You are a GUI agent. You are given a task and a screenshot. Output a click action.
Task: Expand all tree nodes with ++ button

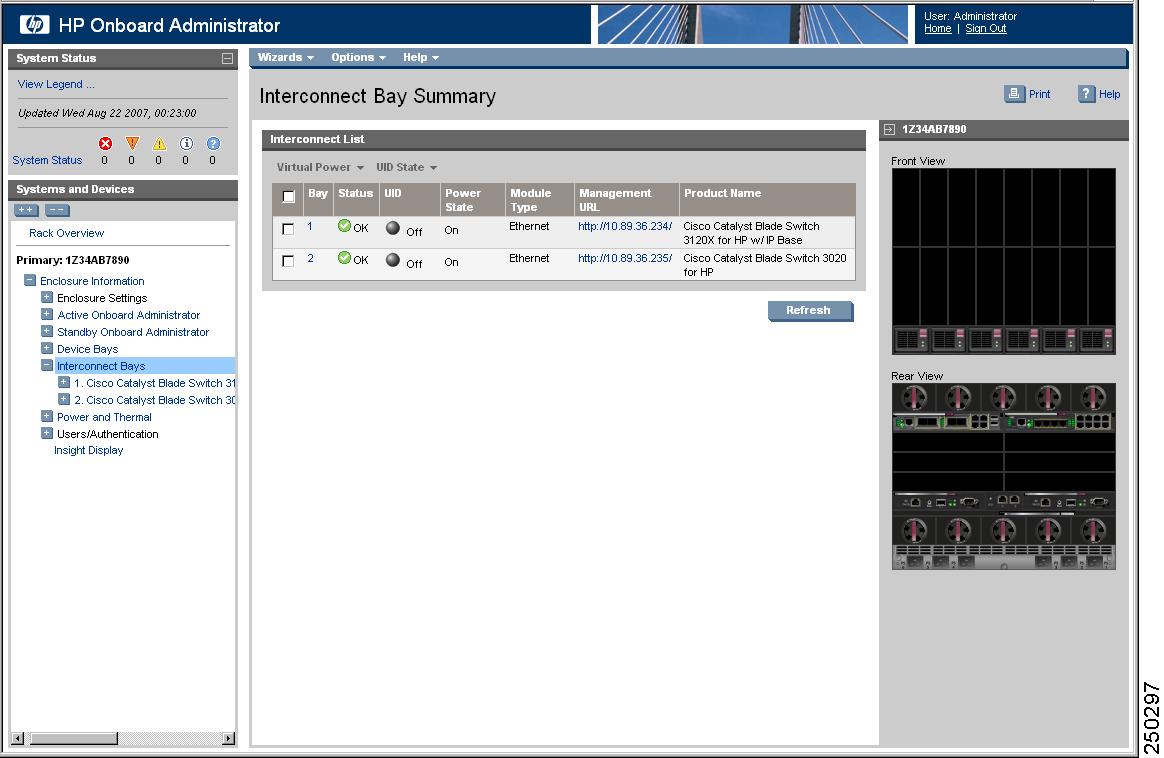pyautogui.click(x=26, y=210)
